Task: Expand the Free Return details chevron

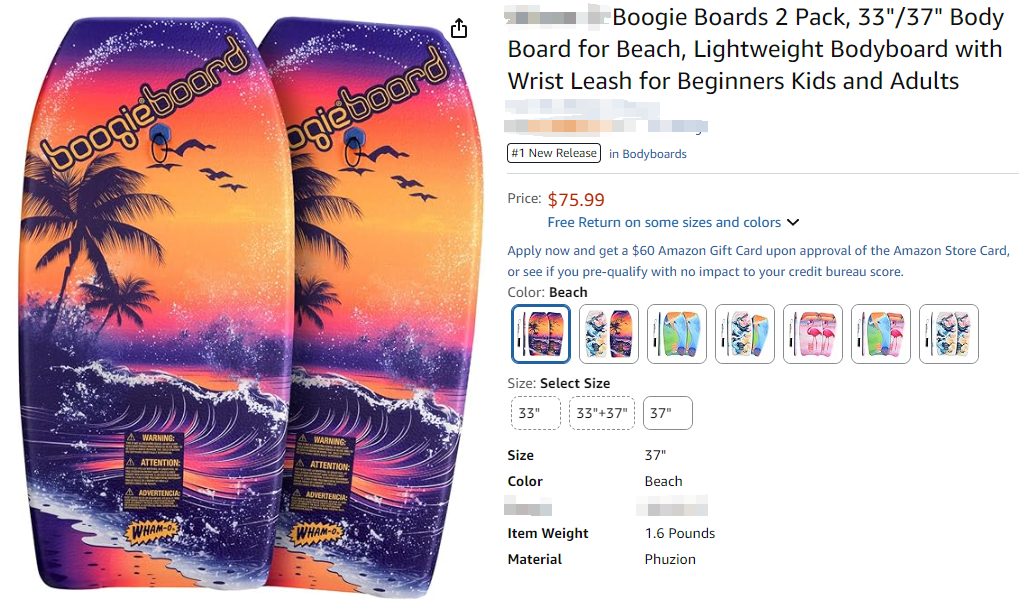Action: tap(793, 223)
